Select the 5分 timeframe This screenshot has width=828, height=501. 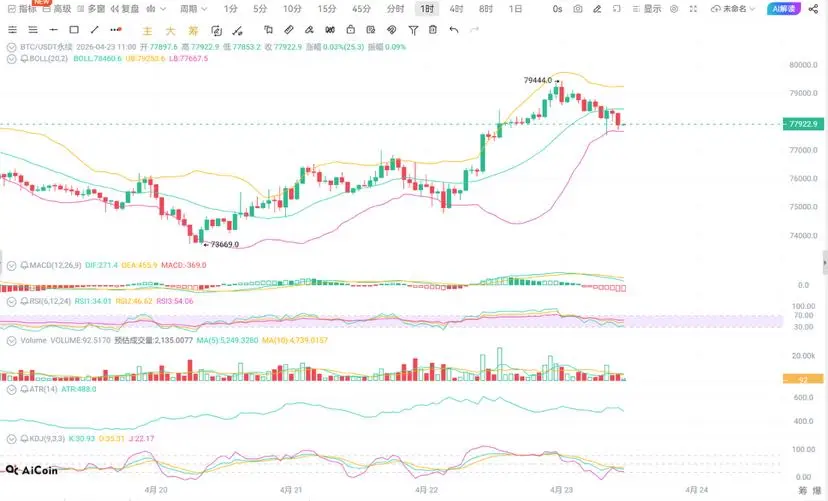tap(260, 9)
